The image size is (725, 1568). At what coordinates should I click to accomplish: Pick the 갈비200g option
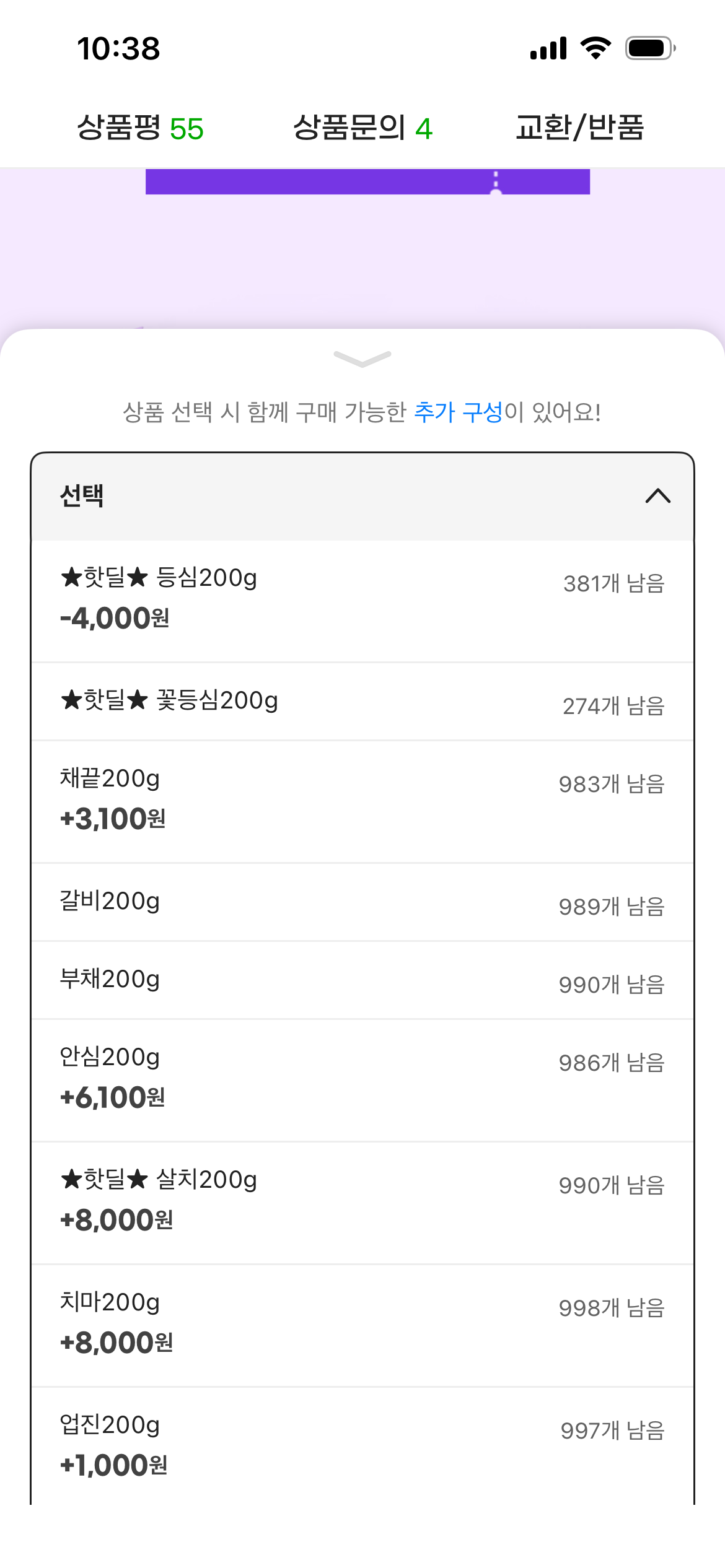(x=362, y=902)
